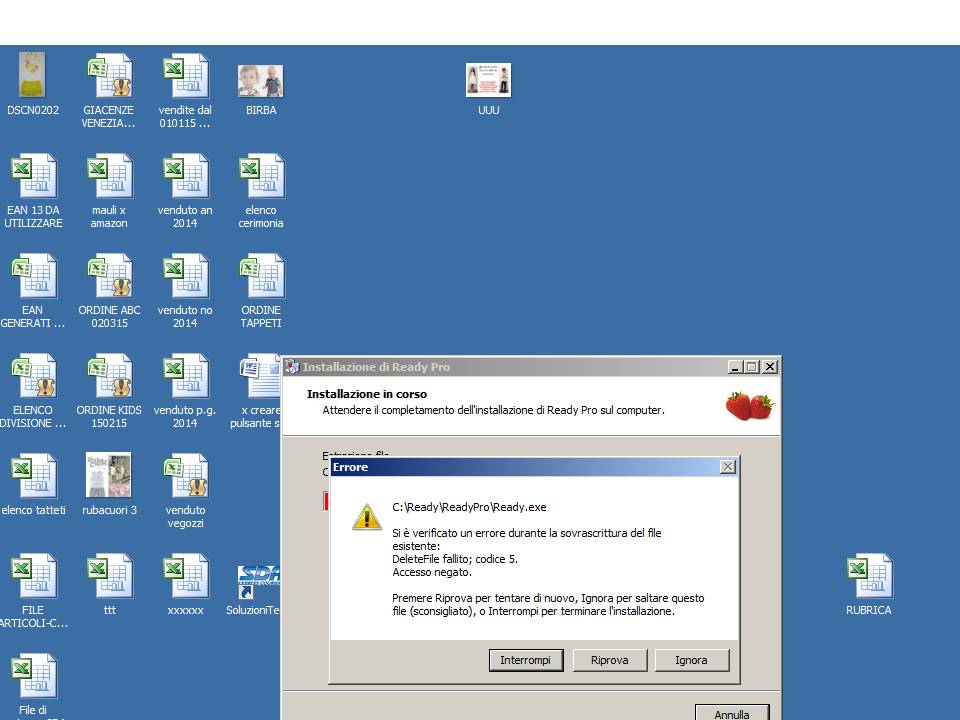Select the DSCN0202 image icon

point(32,75)
